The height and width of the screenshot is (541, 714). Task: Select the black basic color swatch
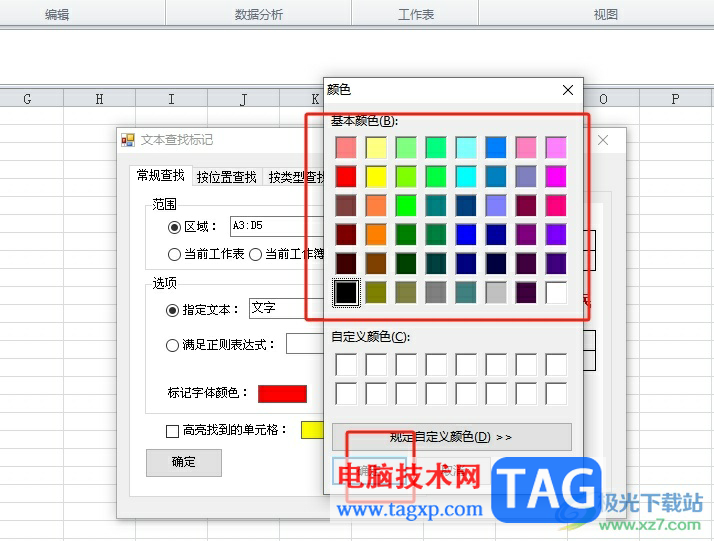tap(346, 292)
